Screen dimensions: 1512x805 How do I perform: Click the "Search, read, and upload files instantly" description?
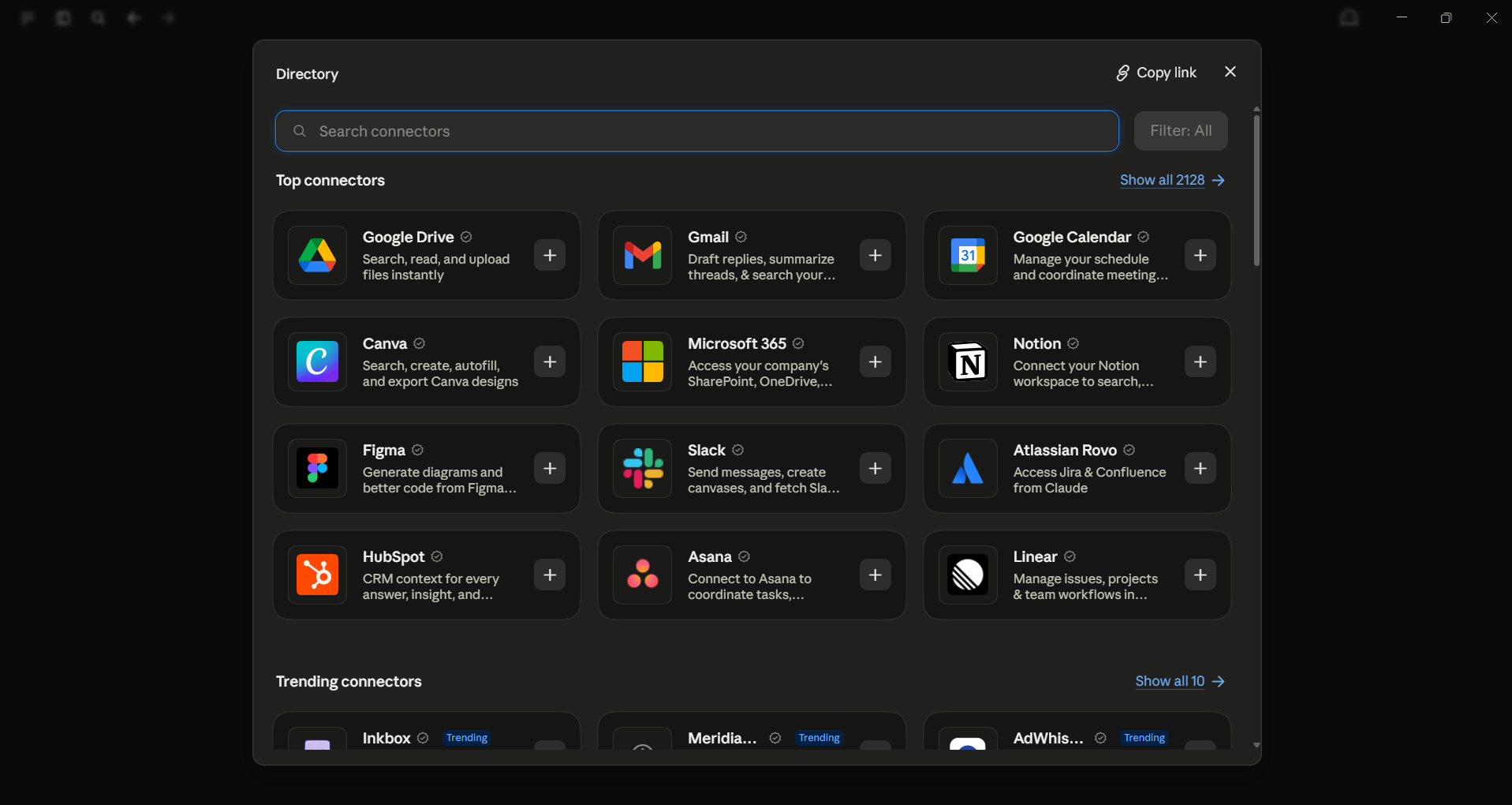[x=436, y=267]
